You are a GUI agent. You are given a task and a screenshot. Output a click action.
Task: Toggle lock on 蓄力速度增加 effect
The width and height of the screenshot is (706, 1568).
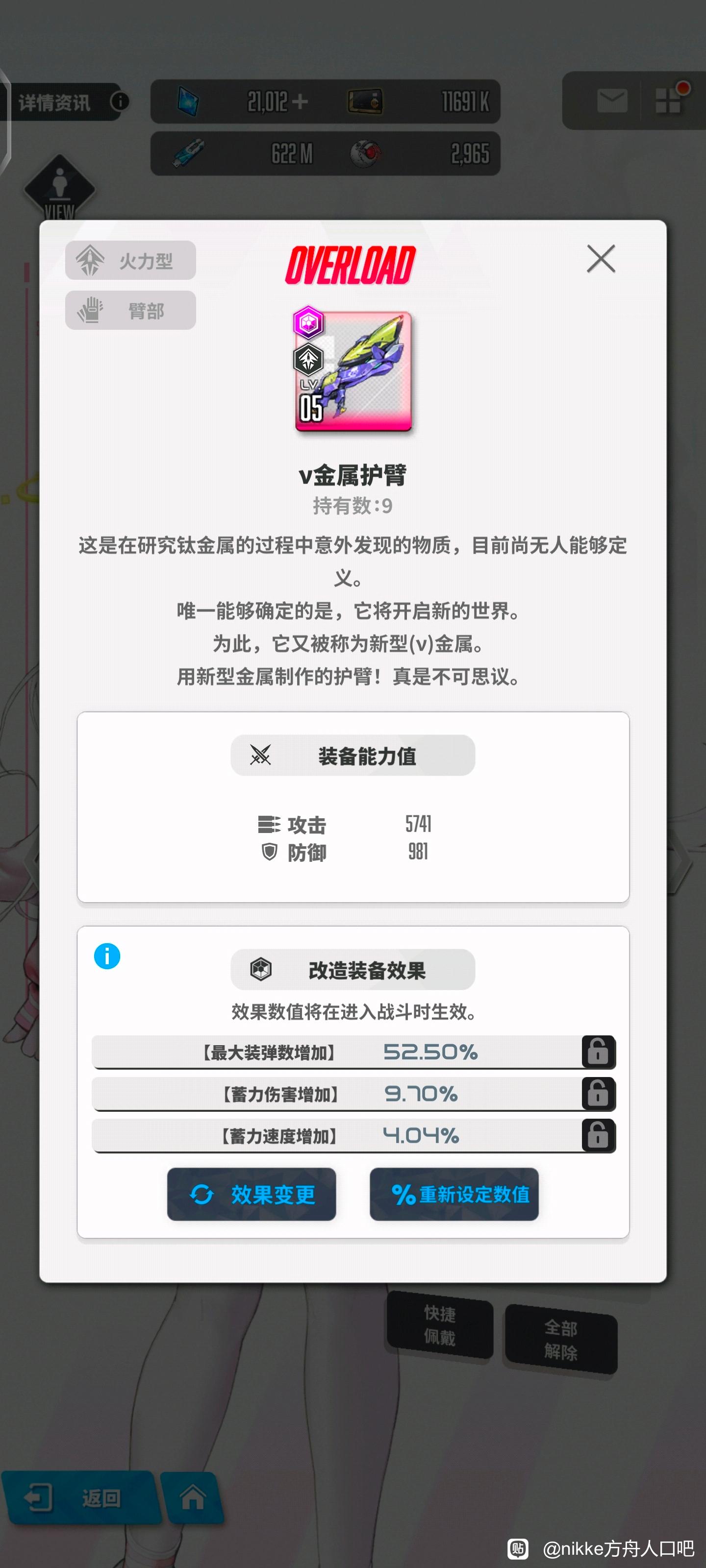click(x=598, y=1135)
